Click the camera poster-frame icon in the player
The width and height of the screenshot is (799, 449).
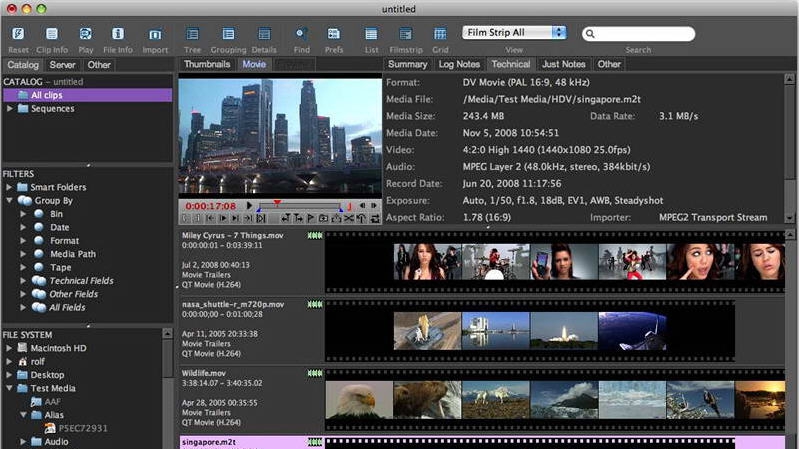(x=323, y=218)
